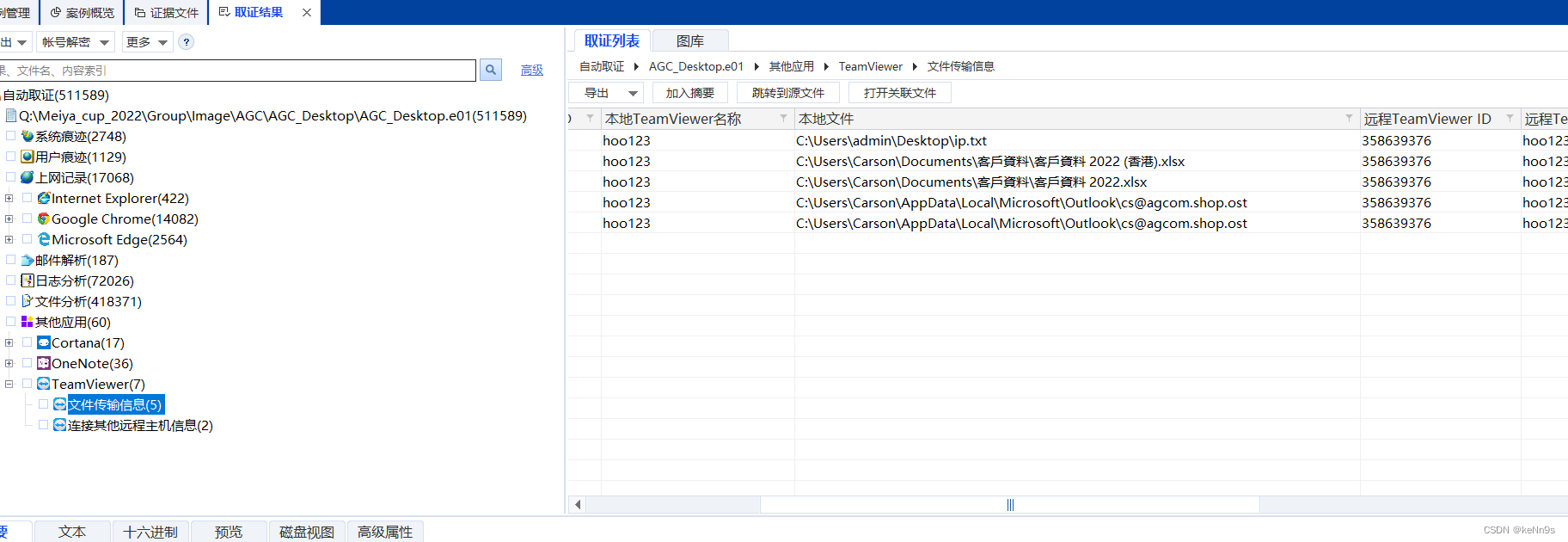Click the 其他应用 apps icon
1568x542 pixels.
tap(28, 322)
